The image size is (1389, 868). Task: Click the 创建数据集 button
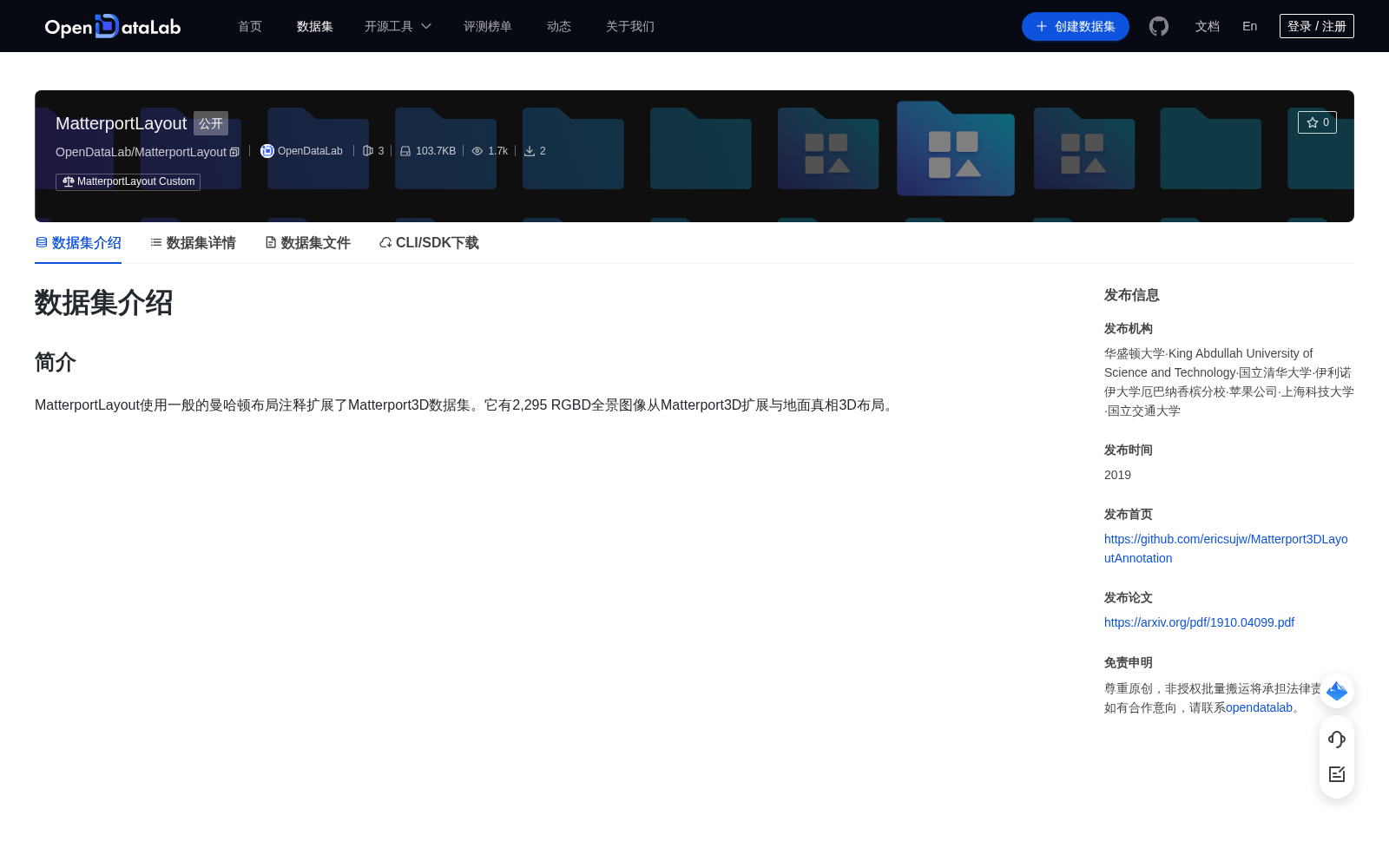click(1076, 26)
